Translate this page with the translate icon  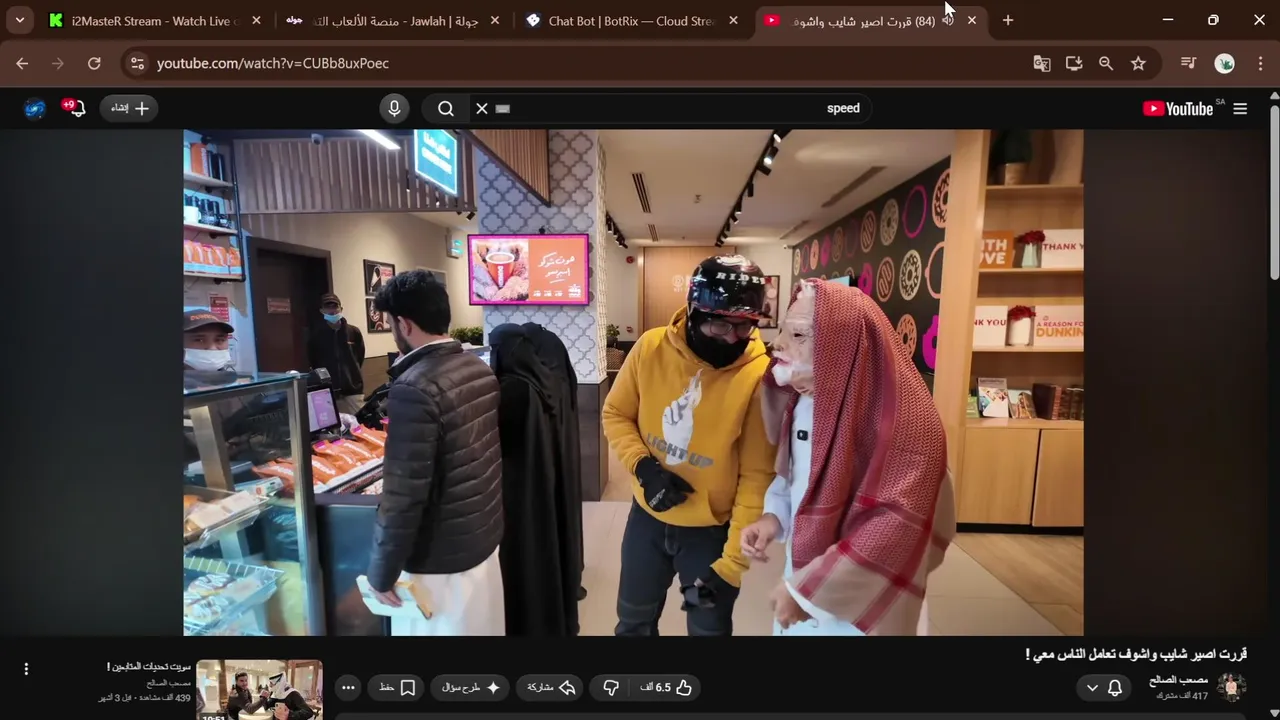click(x=1042, y=63)
